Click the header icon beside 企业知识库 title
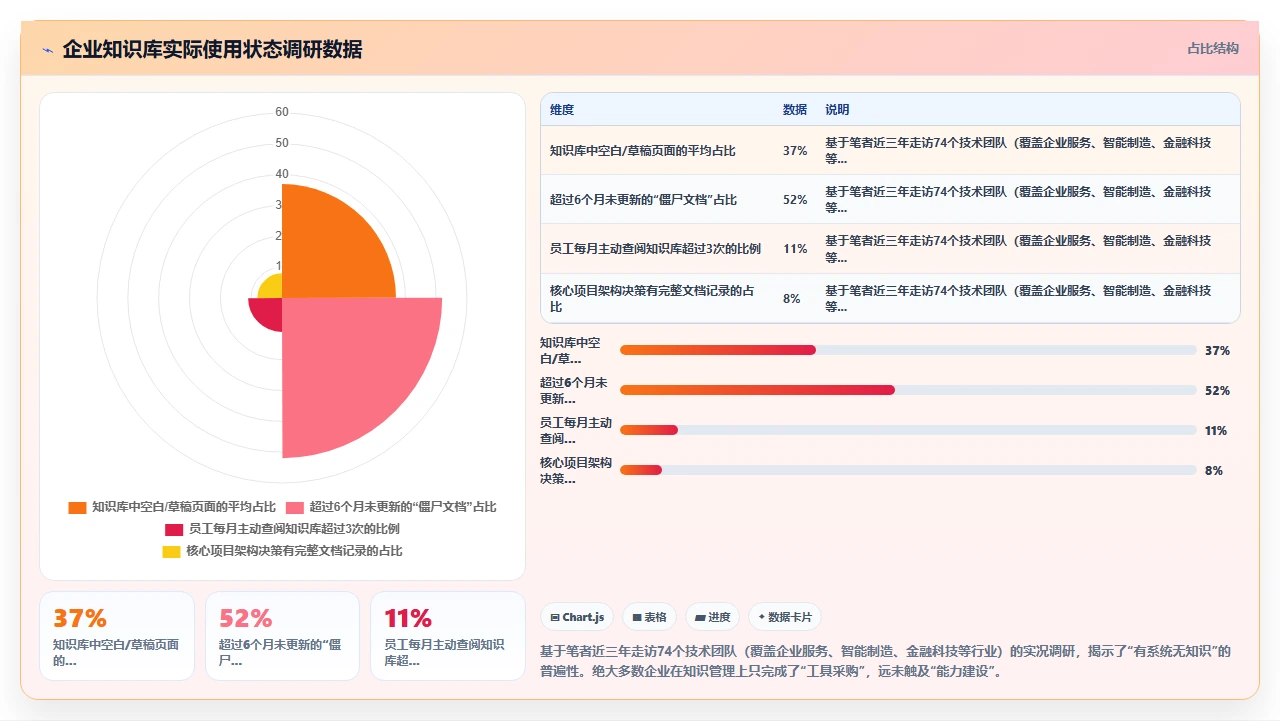The height and width of the screenshot is (721, 1280). 47,50
